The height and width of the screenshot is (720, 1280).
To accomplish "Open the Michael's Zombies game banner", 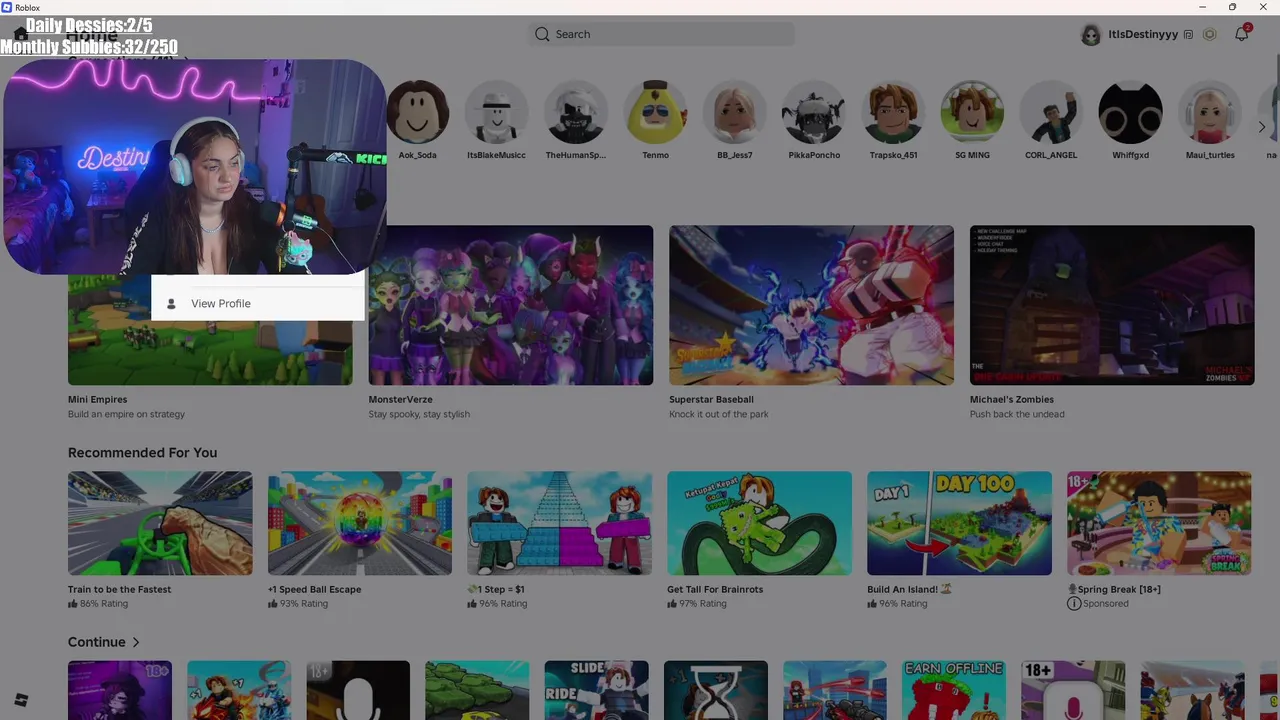I will (1112, 305).
